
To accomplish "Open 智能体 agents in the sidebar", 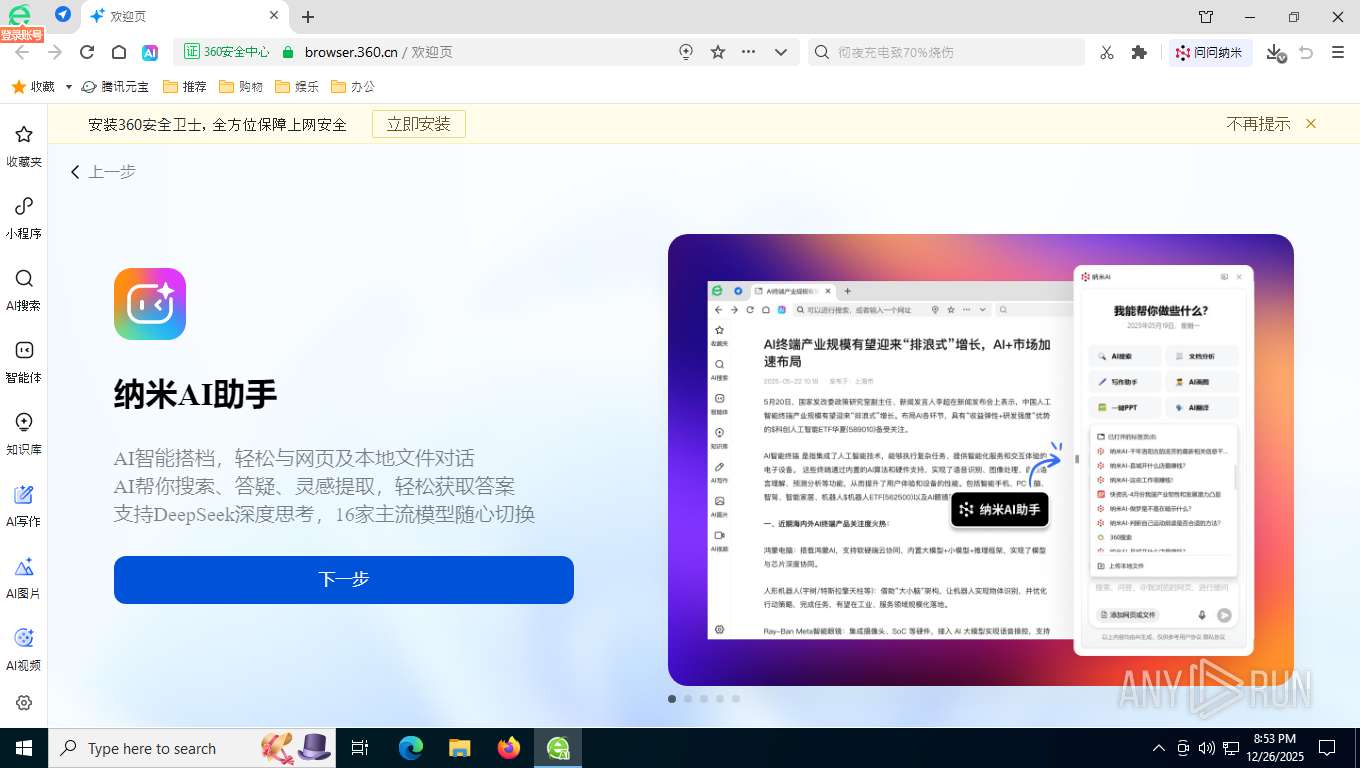I will point(24,362).
